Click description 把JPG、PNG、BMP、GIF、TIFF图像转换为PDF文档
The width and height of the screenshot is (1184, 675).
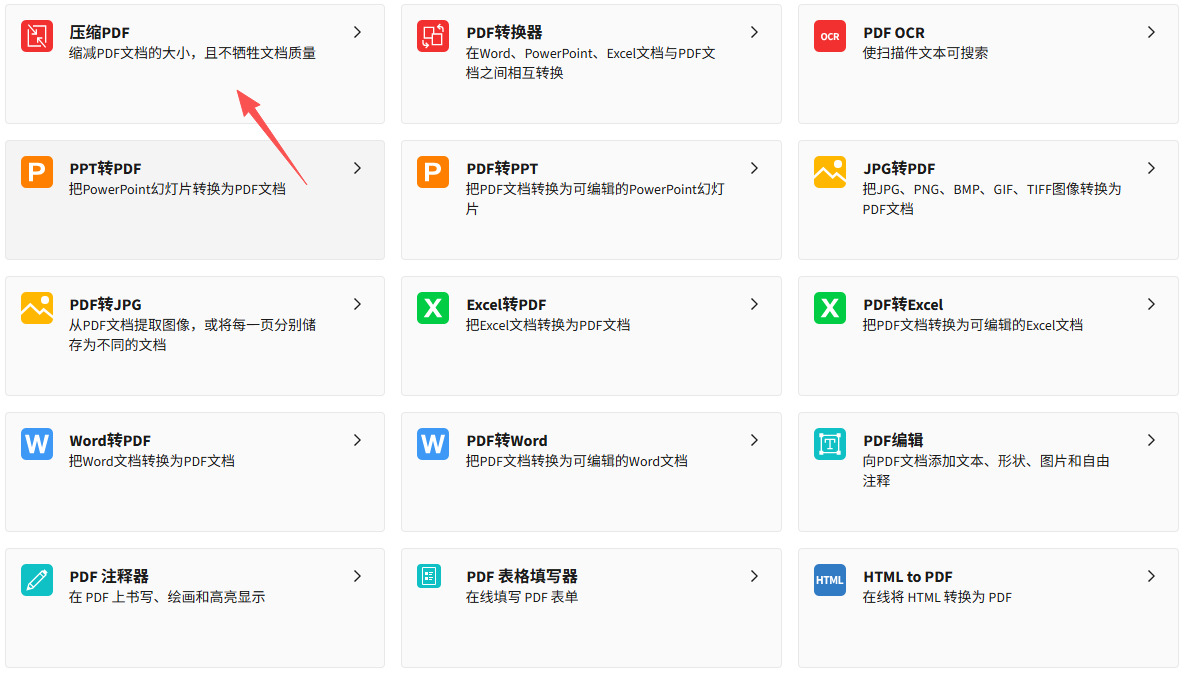pos(992,199)
